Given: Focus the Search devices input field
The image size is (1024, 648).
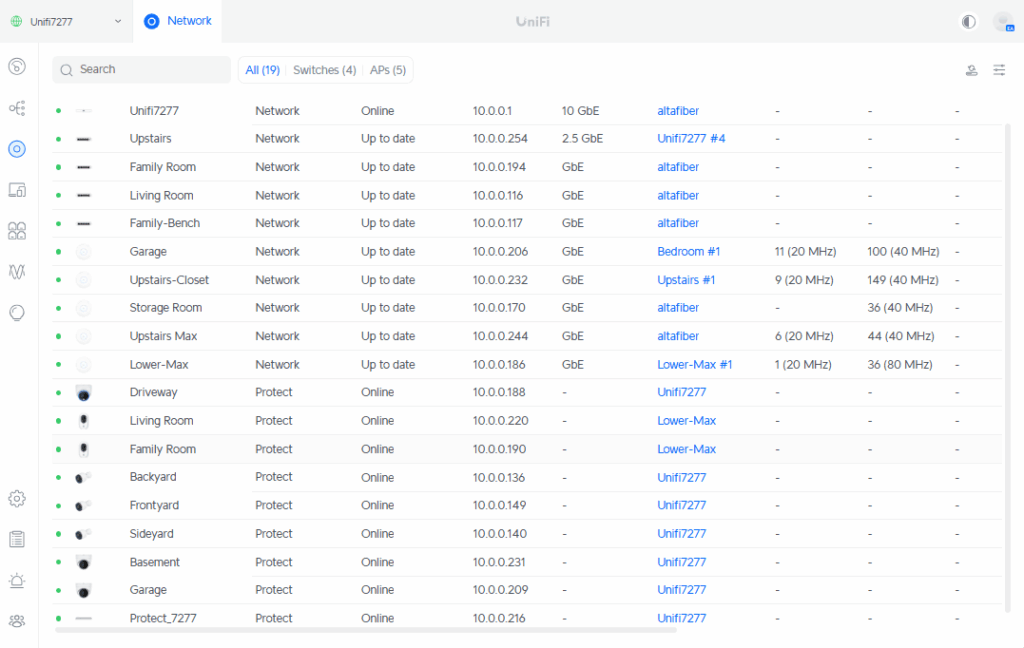Looking at the screenshot, I should (x=142, y=70).
